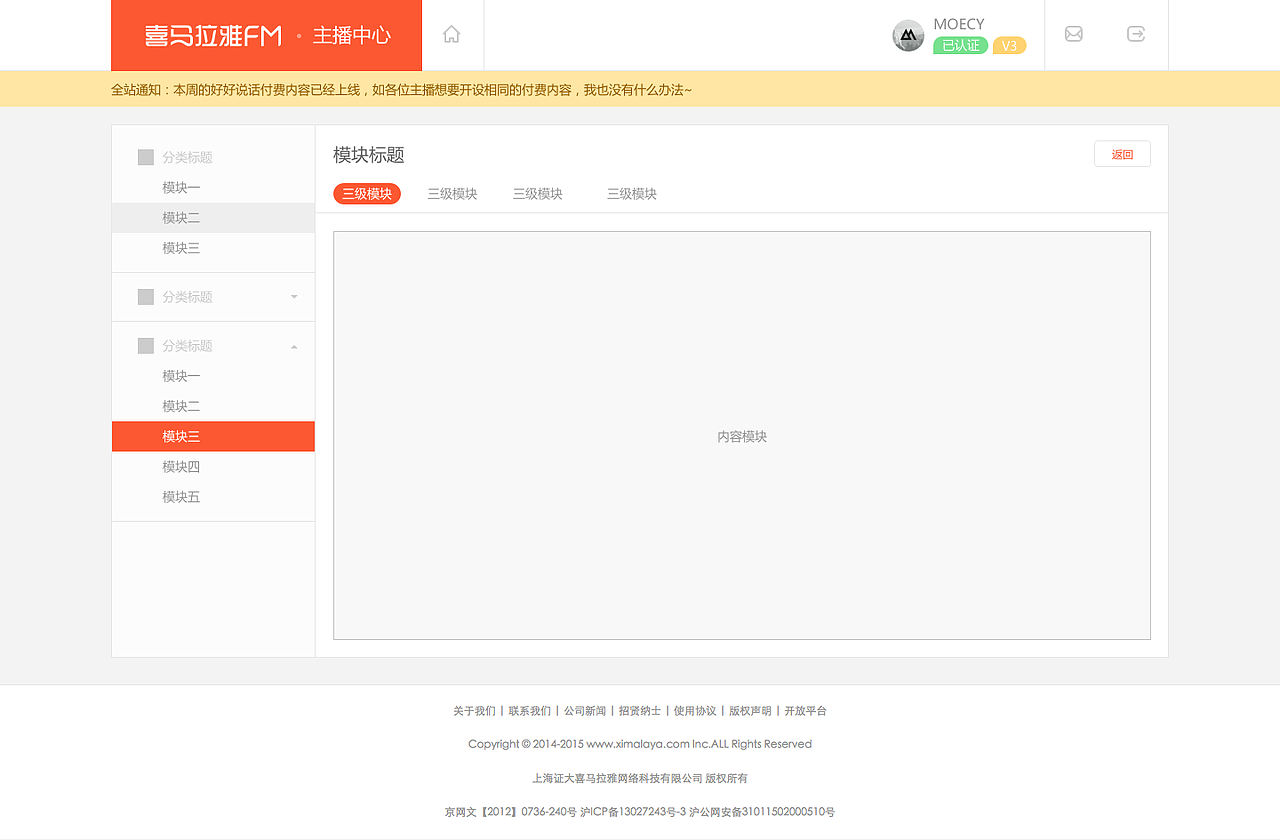Screen dimensions: 1280x840
Task: Click the 内容模块 content area
Action: [741, 436]
